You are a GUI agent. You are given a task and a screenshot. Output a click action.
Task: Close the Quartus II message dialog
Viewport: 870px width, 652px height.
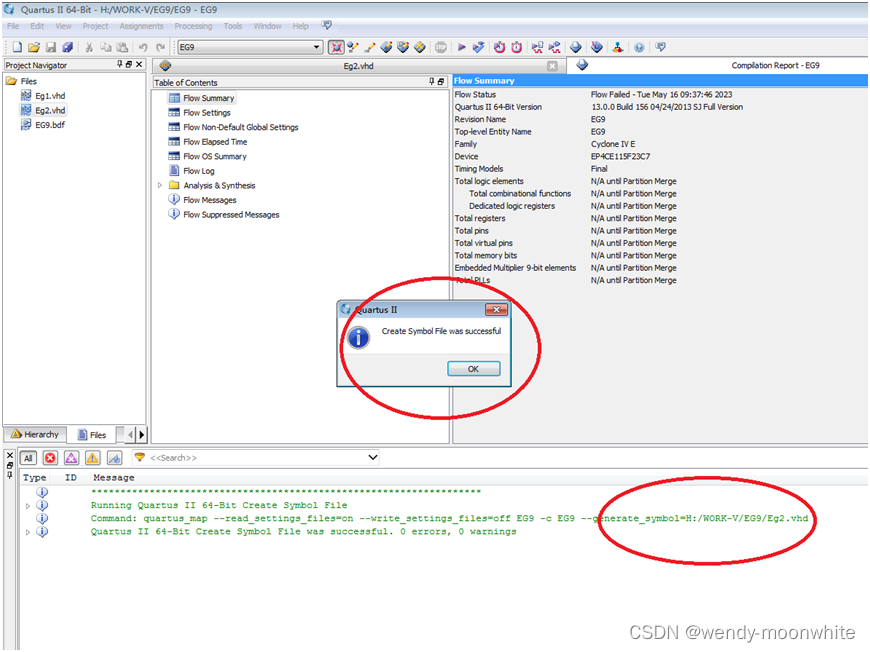pos(497,310)
